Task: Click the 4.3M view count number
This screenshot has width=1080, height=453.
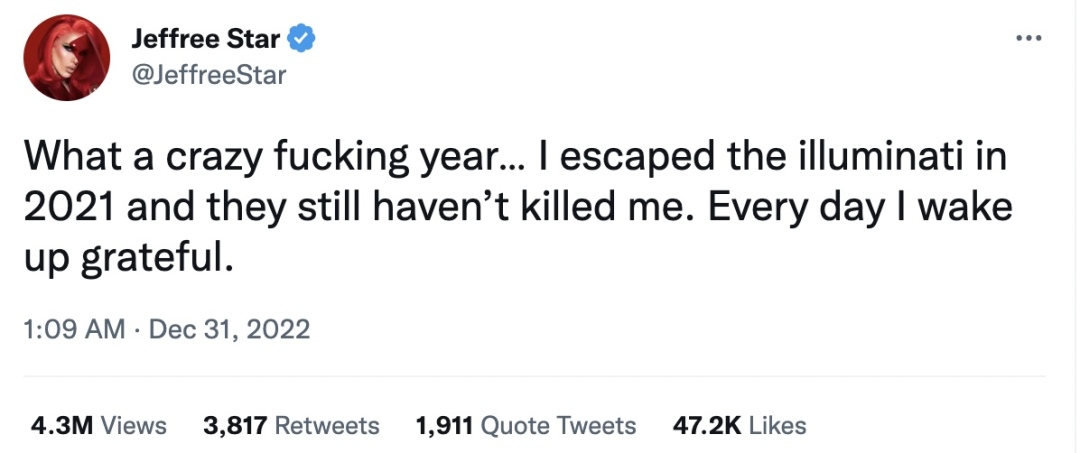Action: [62, 425]
